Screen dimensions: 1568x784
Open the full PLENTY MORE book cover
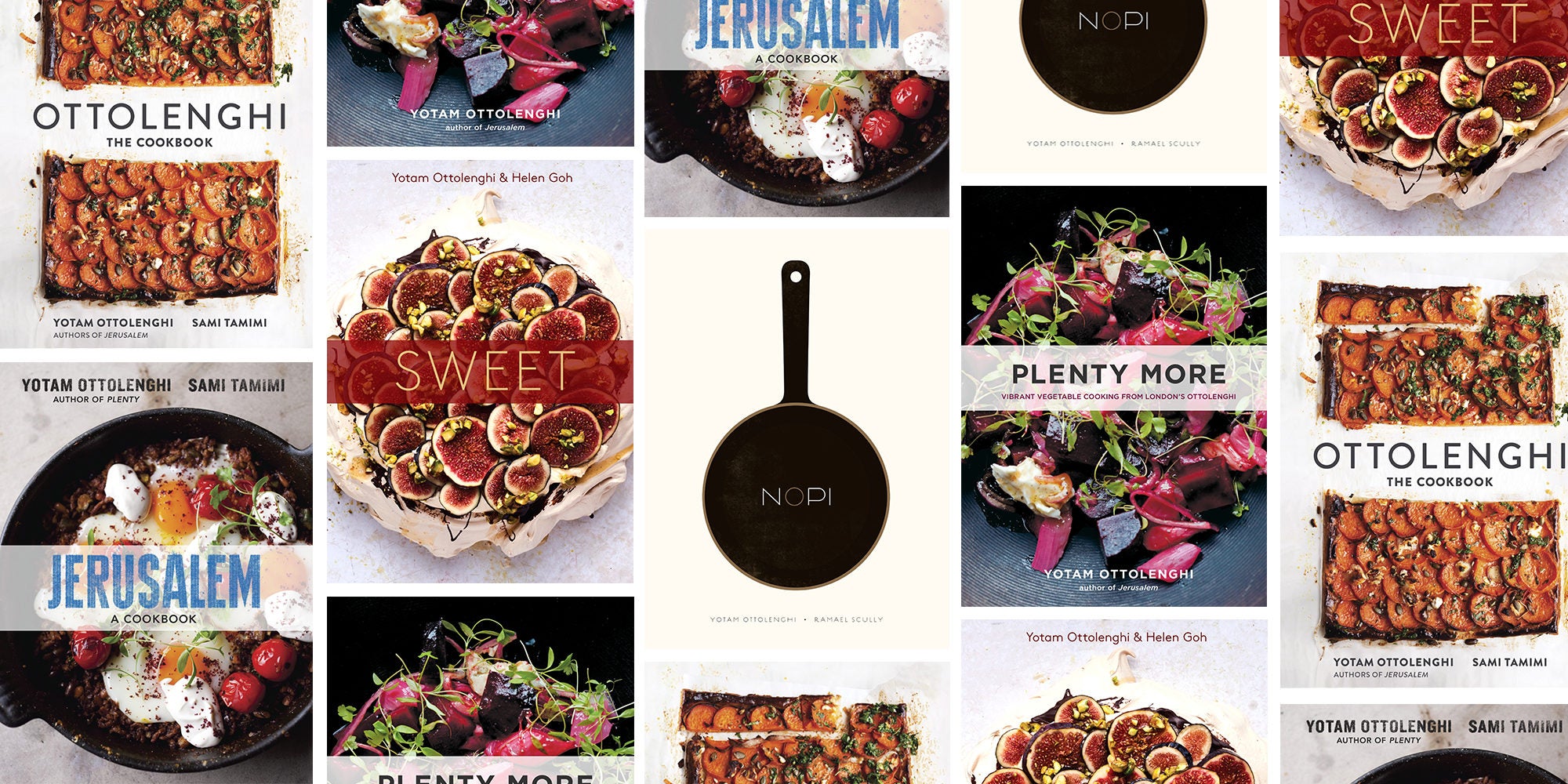click(x=1114, y=396)
